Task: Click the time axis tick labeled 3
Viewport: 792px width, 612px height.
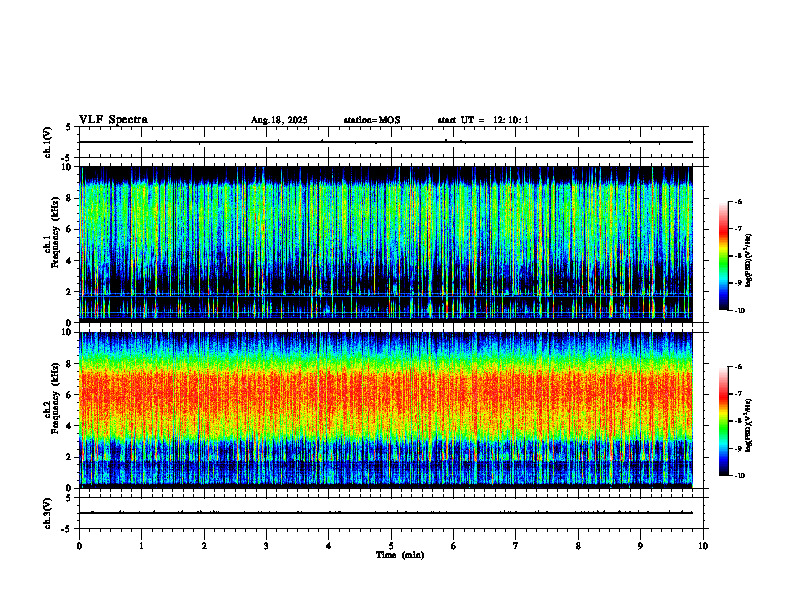Action: pyautogui.click(x=266, y=546)
